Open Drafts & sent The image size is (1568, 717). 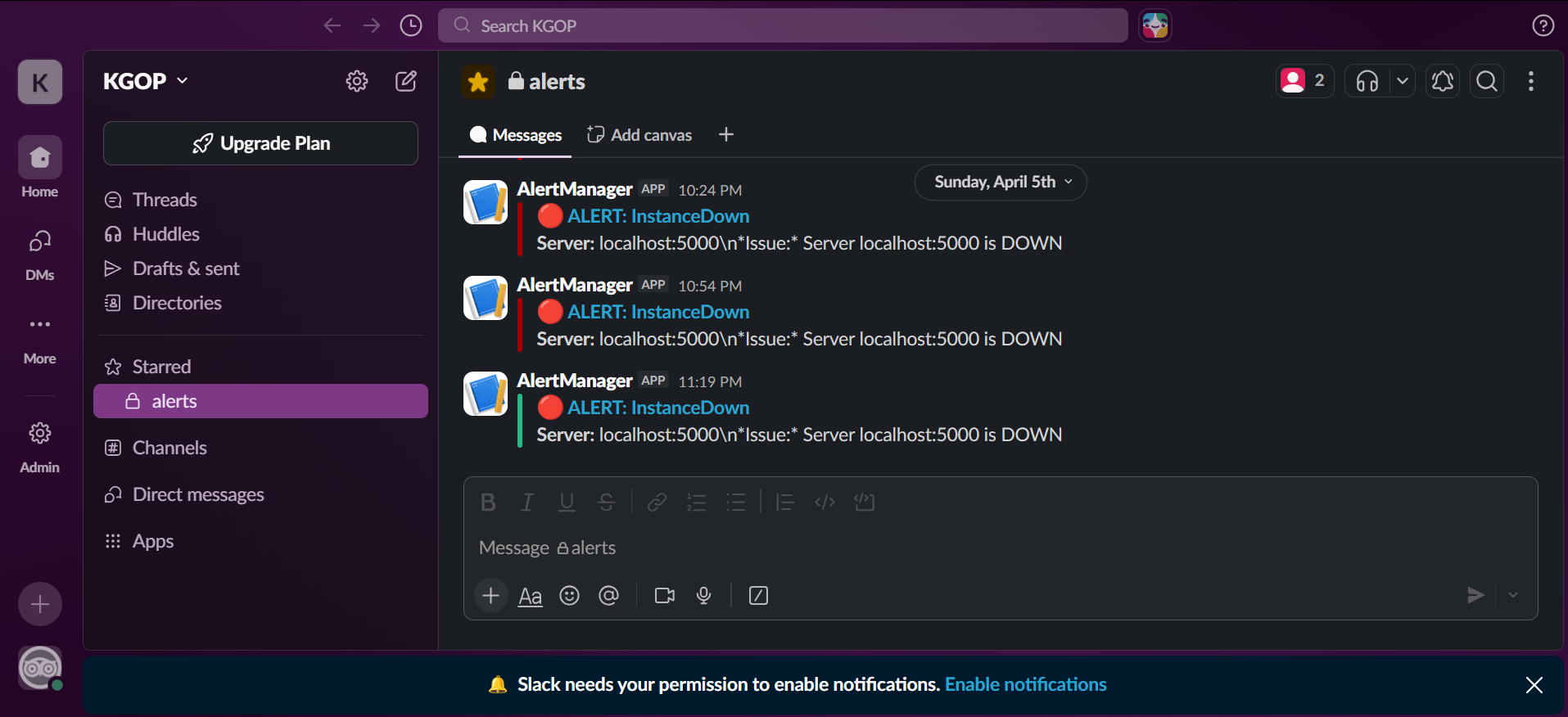[260, 268]
